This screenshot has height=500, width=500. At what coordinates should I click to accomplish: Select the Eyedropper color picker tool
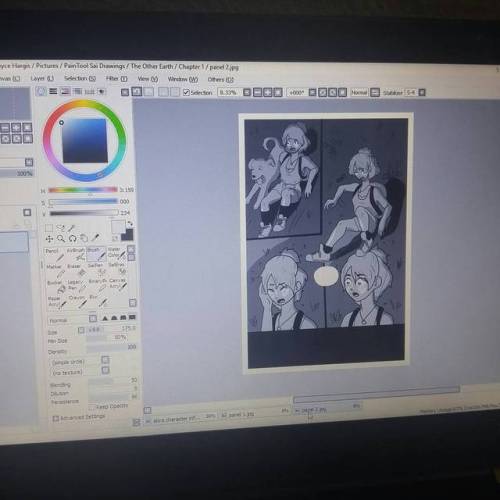(95, 238)
